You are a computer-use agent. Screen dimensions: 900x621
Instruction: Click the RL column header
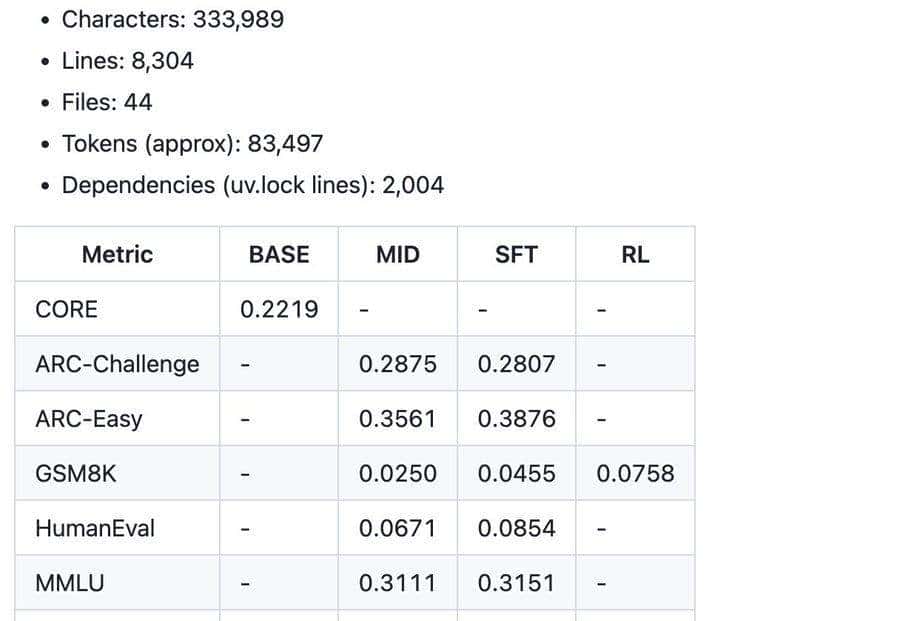click(x=635, y=255)
